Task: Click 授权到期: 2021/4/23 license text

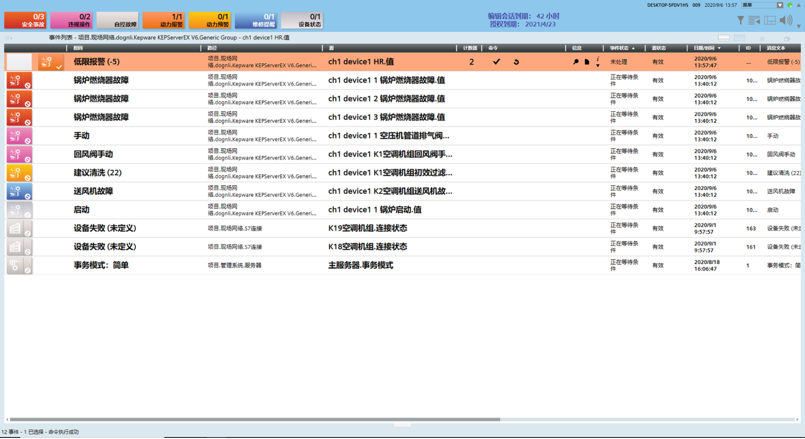Action: point(522,24)
